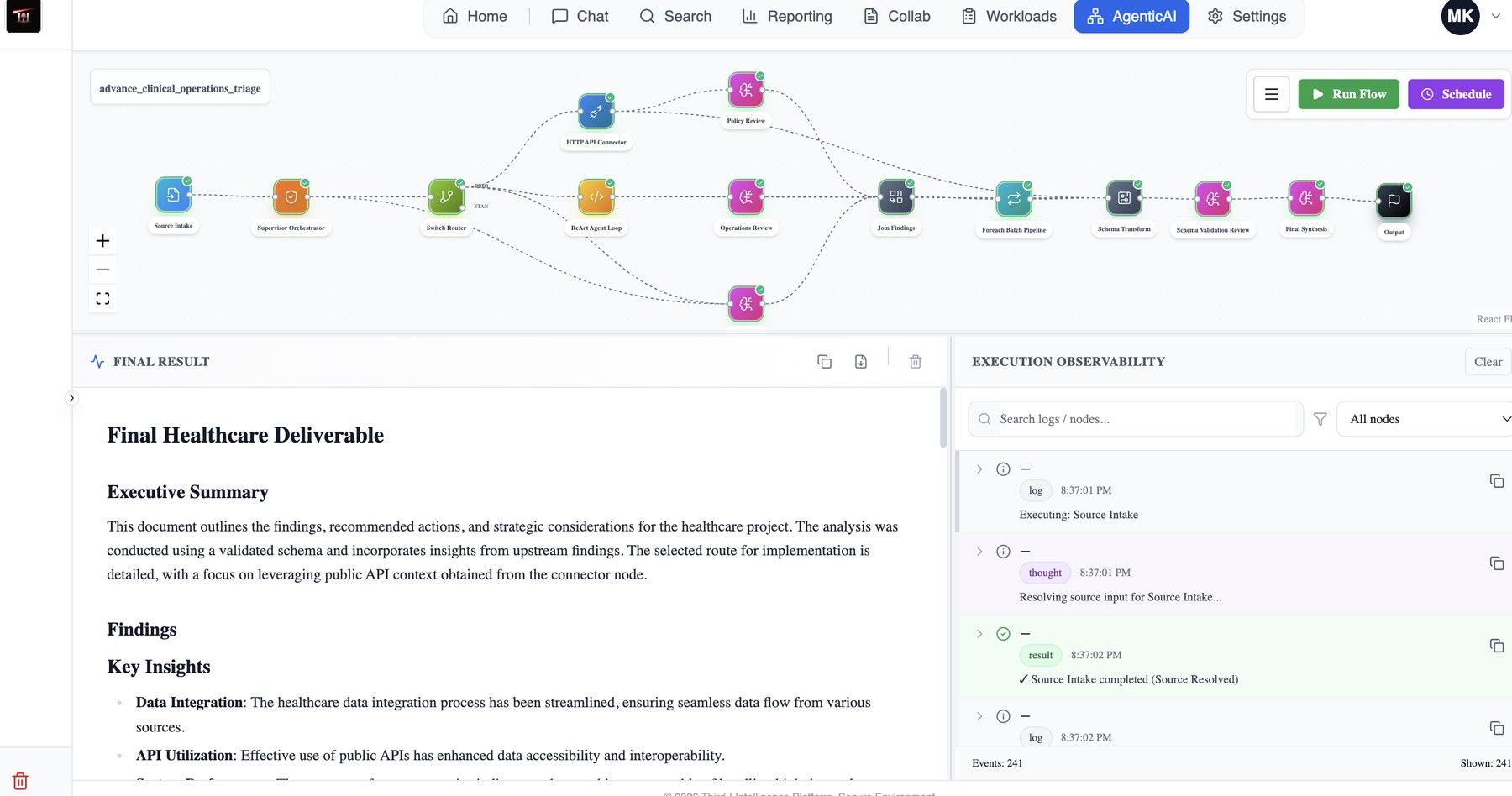The height and width of the screenshot is (796, 1512).
Task: Focus the Search logs / nodes field
Action: pos(1136,419)
